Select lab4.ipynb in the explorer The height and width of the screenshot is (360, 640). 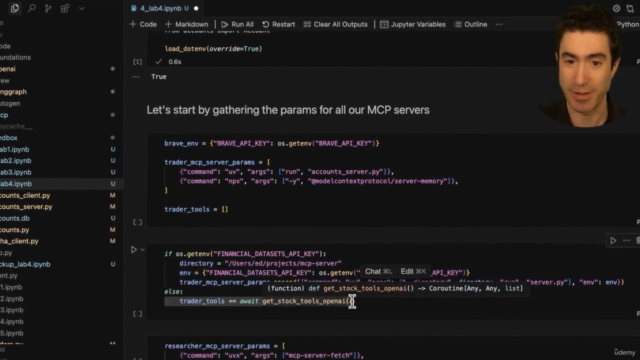[61, 184]
